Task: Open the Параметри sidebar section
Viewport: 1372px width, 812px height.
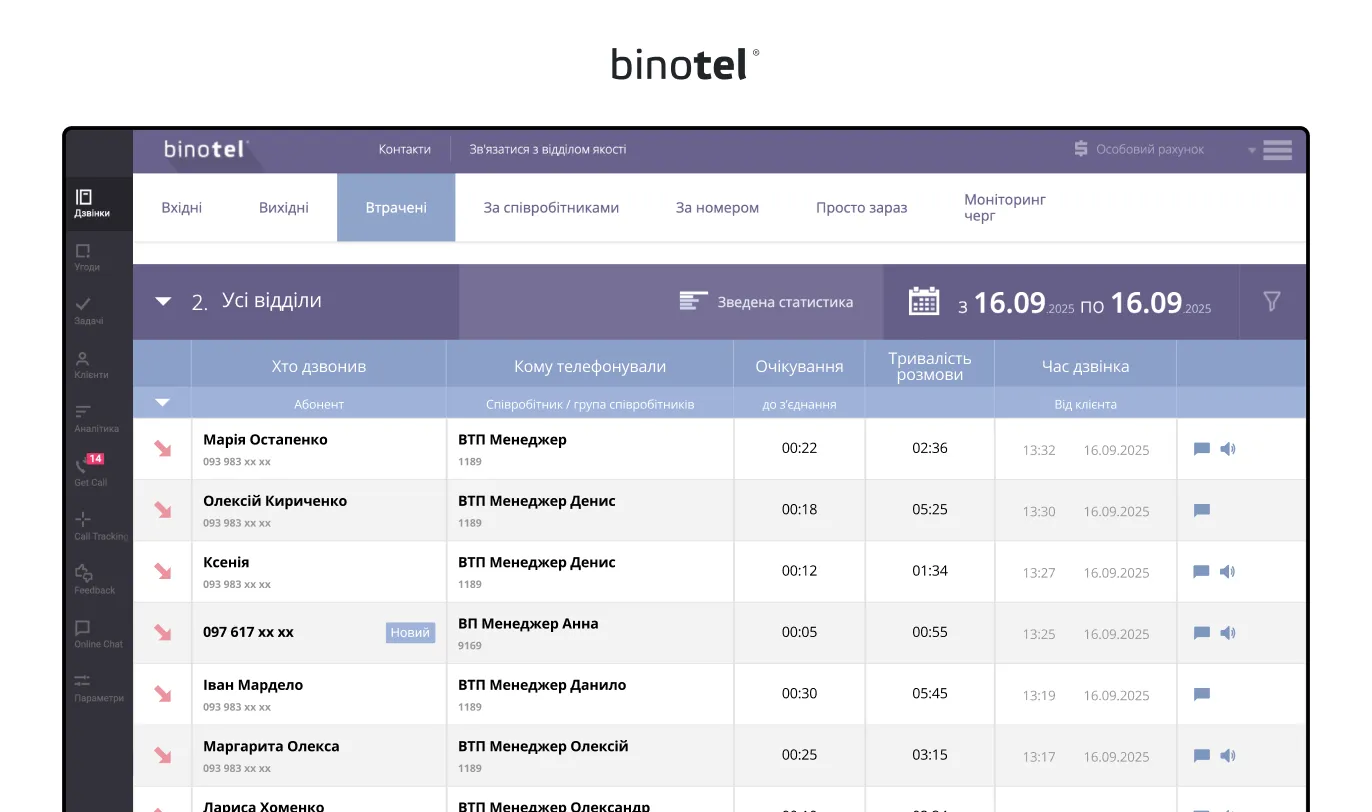Action: pos(98,688)
